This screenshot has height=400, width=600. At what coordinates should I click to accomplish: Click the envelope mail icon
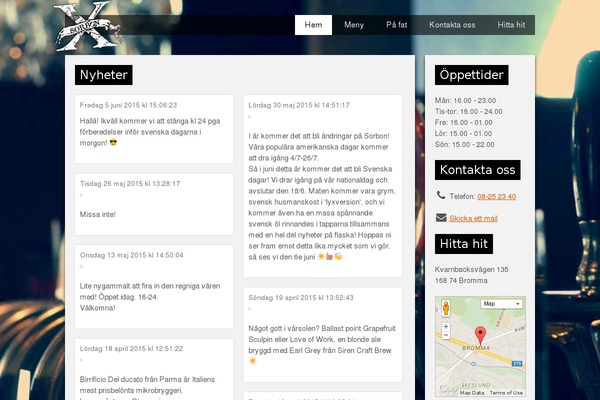pos(441,217)
